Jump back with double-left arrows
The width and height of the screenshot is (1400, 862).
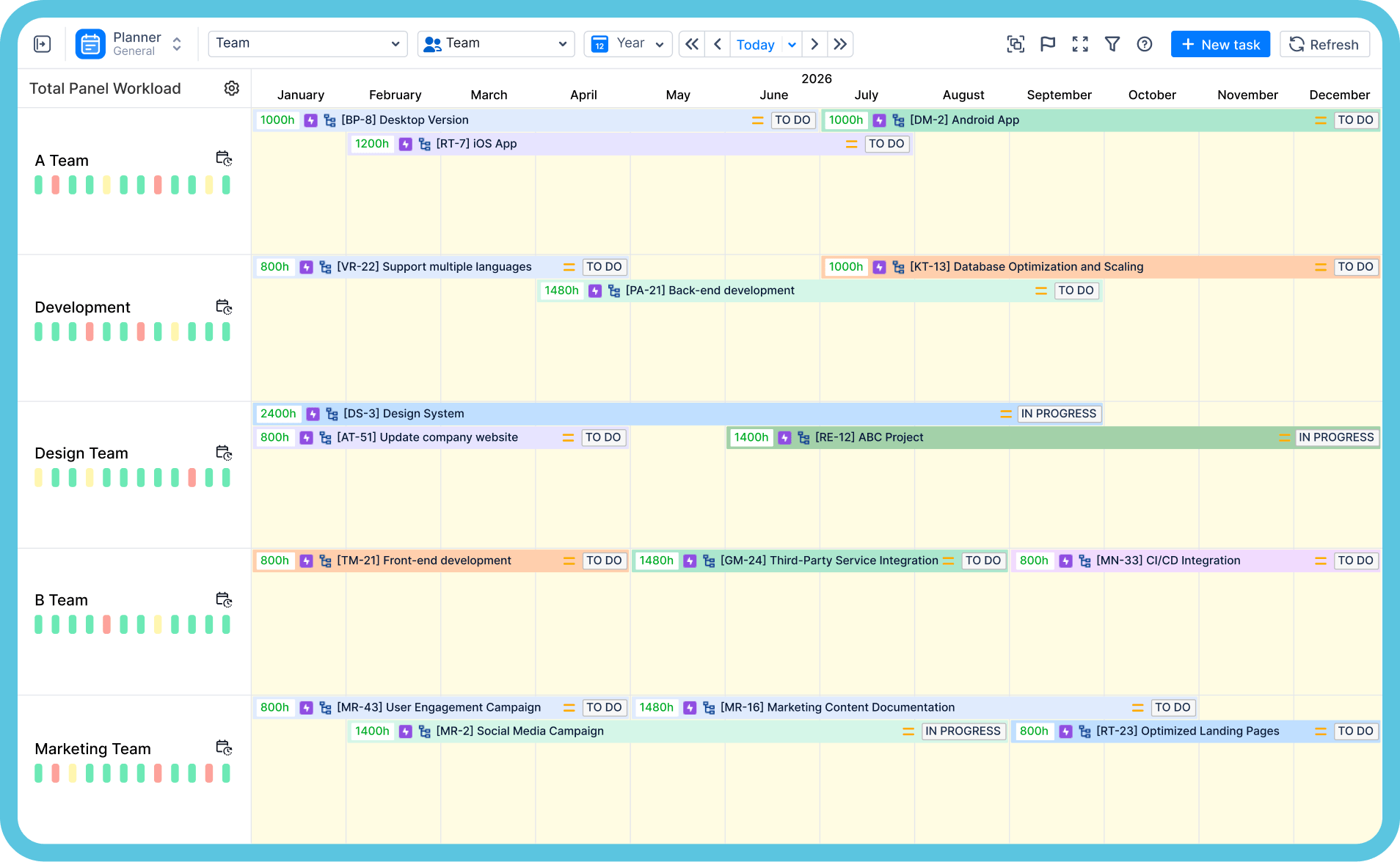[x=692, y=44]
